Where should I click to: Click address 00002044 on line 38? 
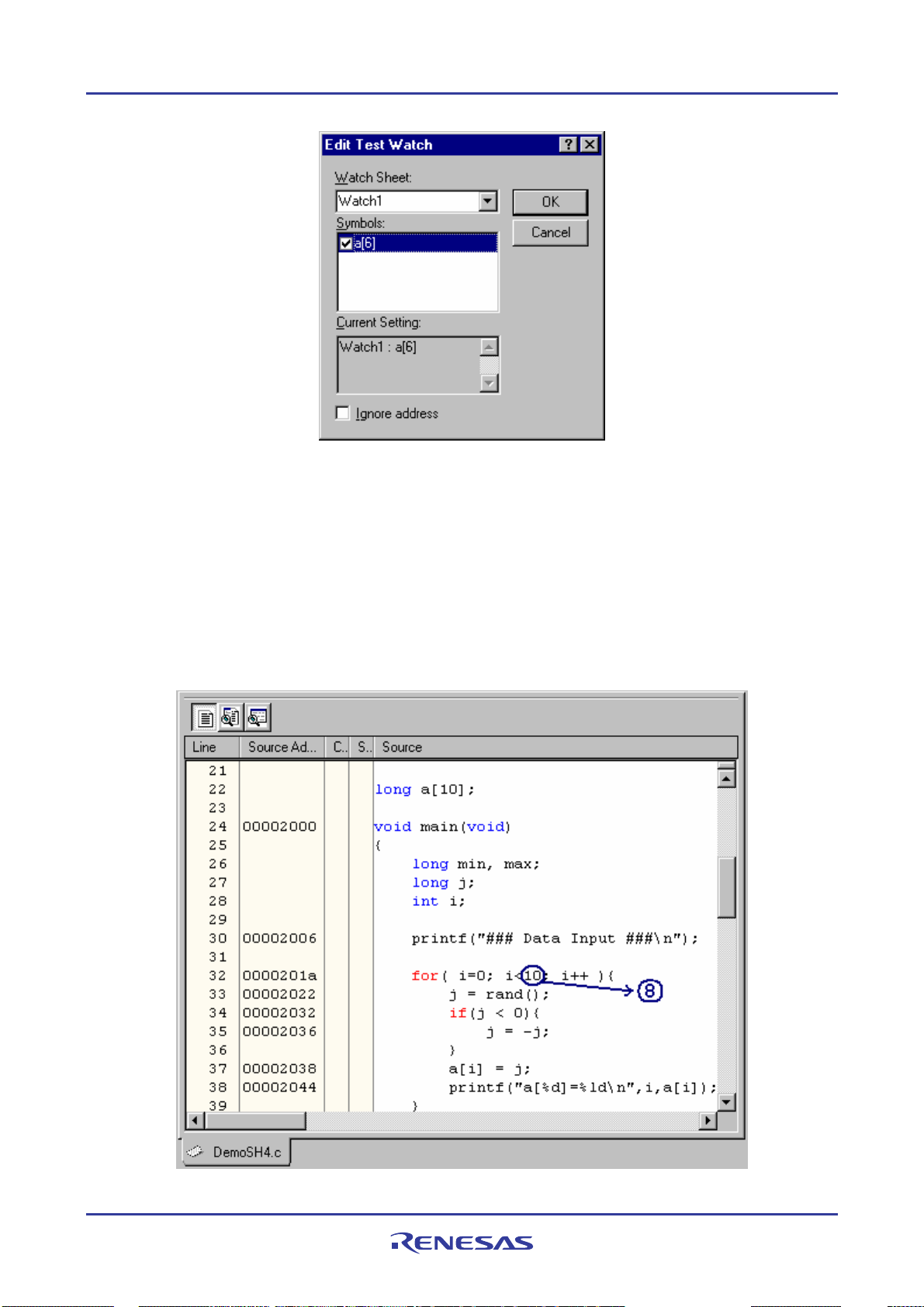(x=280, y=1087)
